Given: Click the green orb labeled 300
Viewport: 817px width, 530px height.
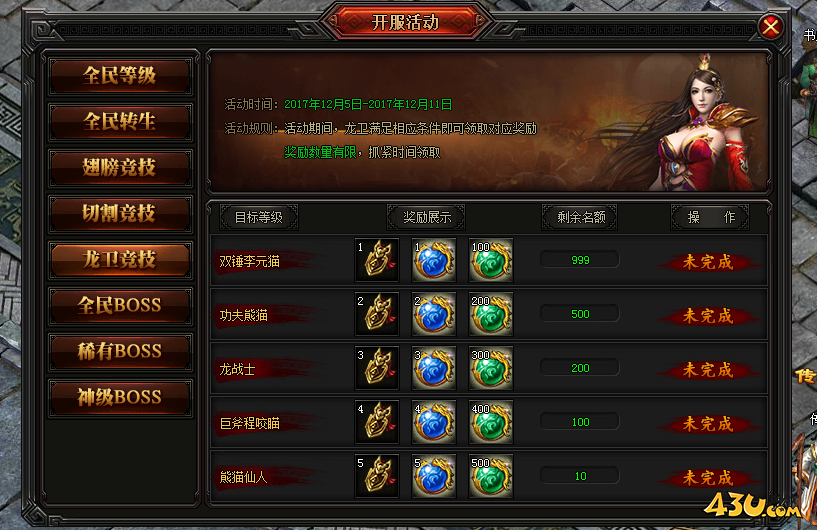Looking at the screenshot, I should click(x=491, y=368).
